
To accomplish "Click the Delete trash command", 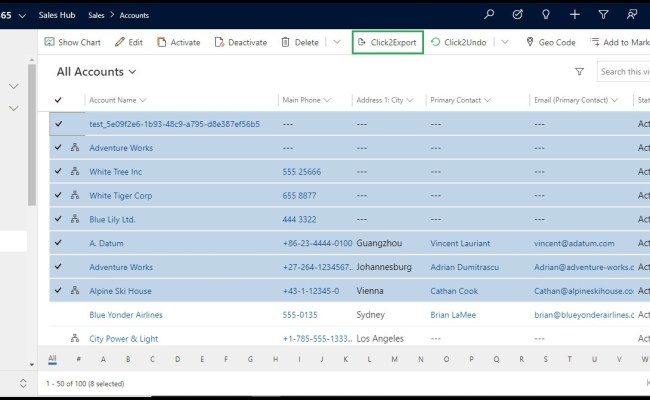I will (300, 42).
